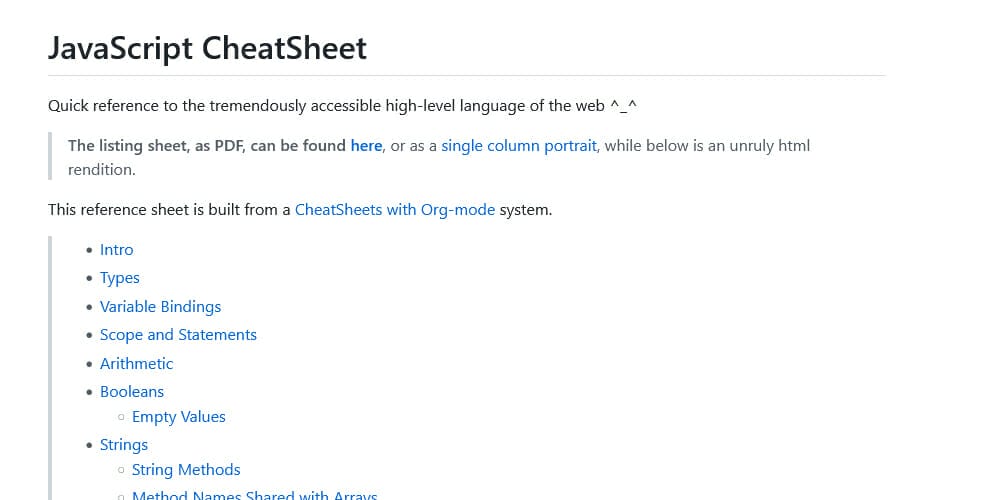Go to the Strings section

124,445
